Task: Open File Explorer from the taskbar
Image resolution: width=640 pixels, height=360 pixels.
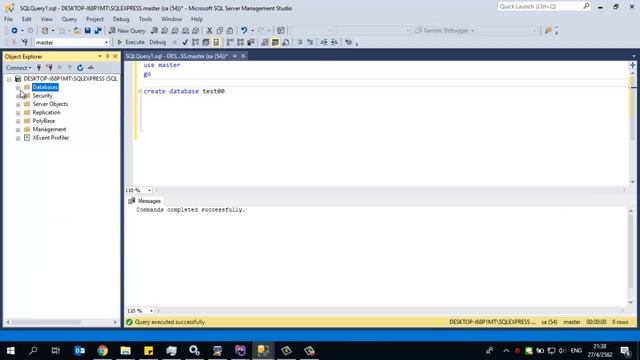Action: coord(125,351)
